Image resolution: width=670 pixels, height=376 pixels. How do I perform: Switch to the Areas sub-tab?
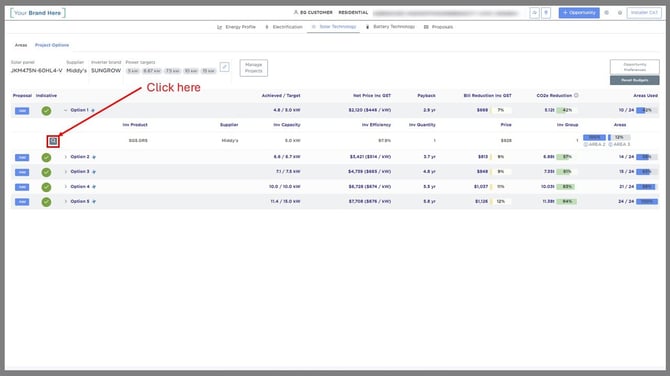[21, 45]
